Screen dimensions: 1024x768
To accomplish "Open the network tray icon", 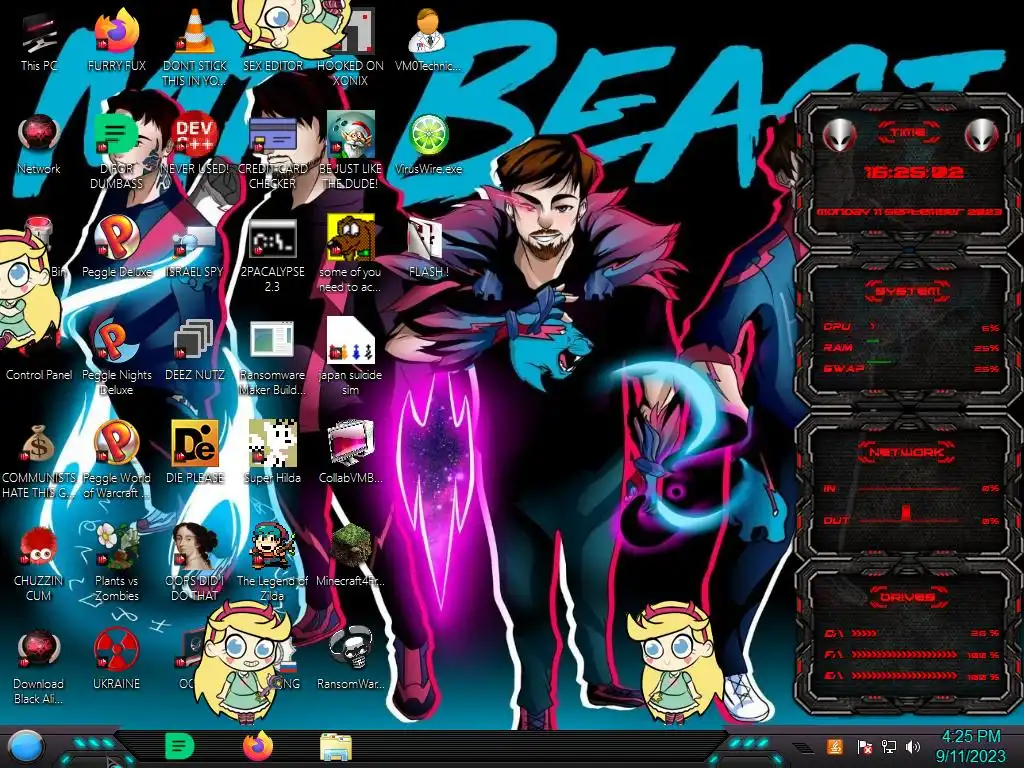I will tap(888, 746).
